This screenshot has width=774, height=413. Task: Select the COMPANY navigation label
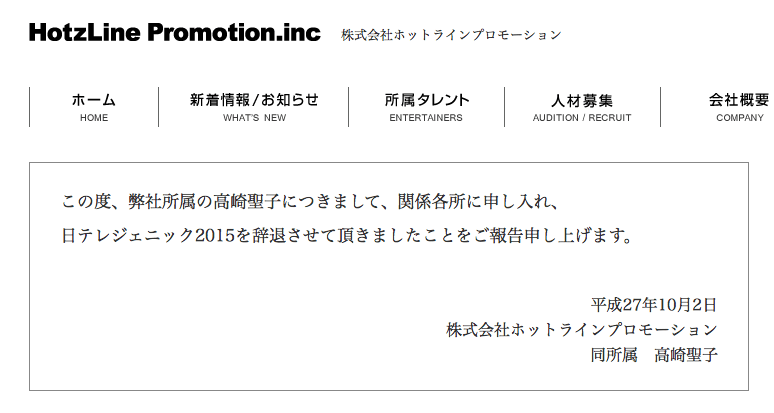(740, 118)
